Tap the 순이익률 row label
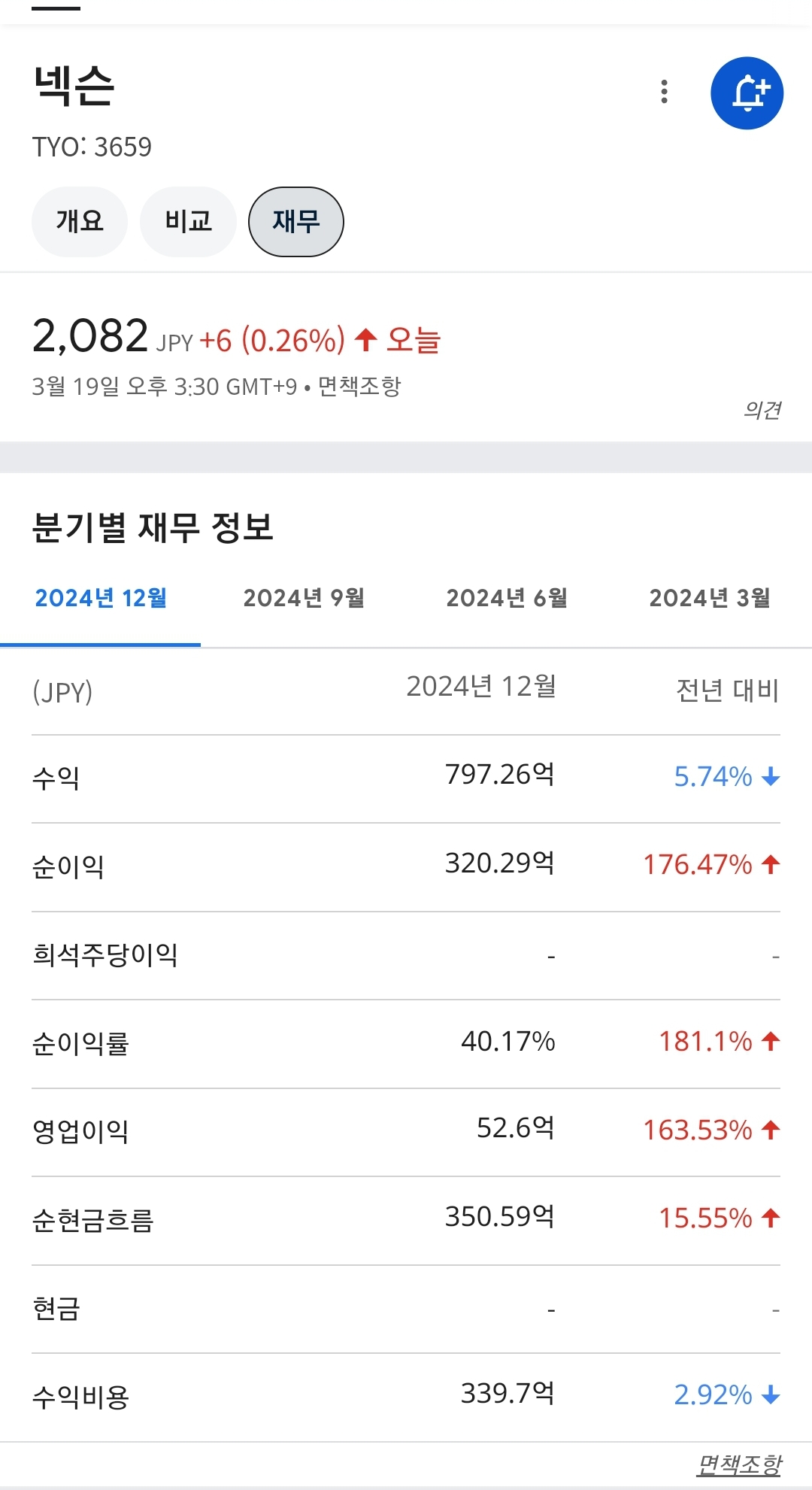 tap(80, 1044)
